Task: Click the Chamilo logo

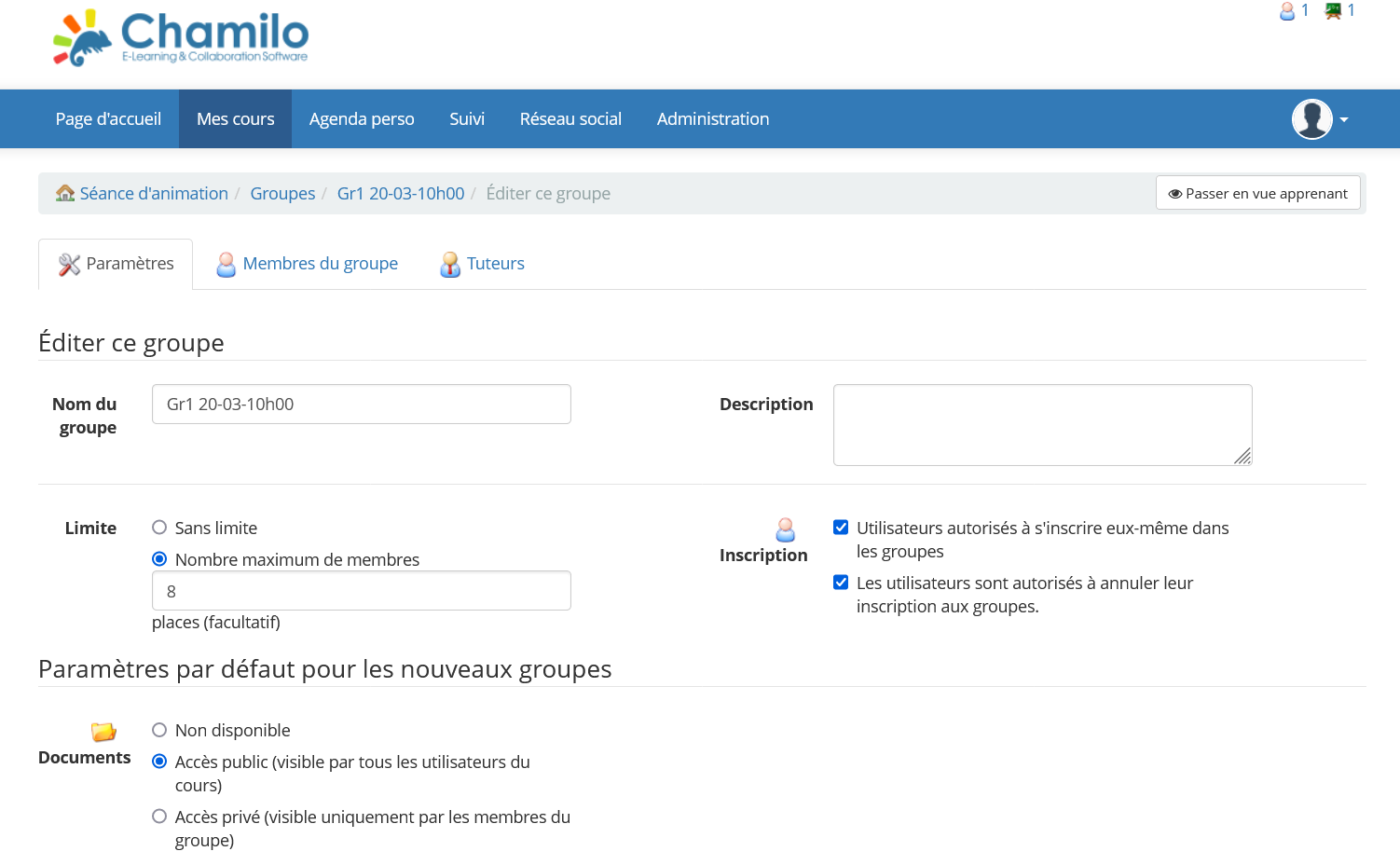Action: [180, 37]
